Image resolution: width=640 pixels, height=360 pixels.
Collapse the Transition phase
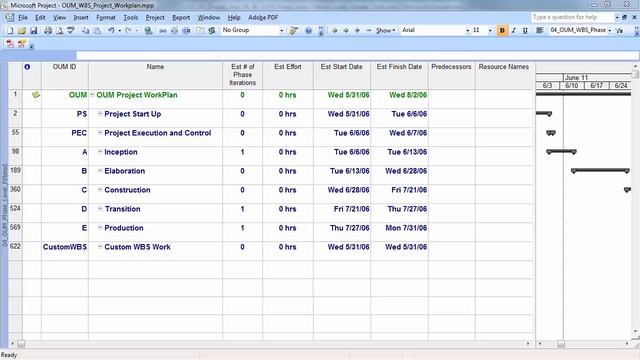click(100, 209)
